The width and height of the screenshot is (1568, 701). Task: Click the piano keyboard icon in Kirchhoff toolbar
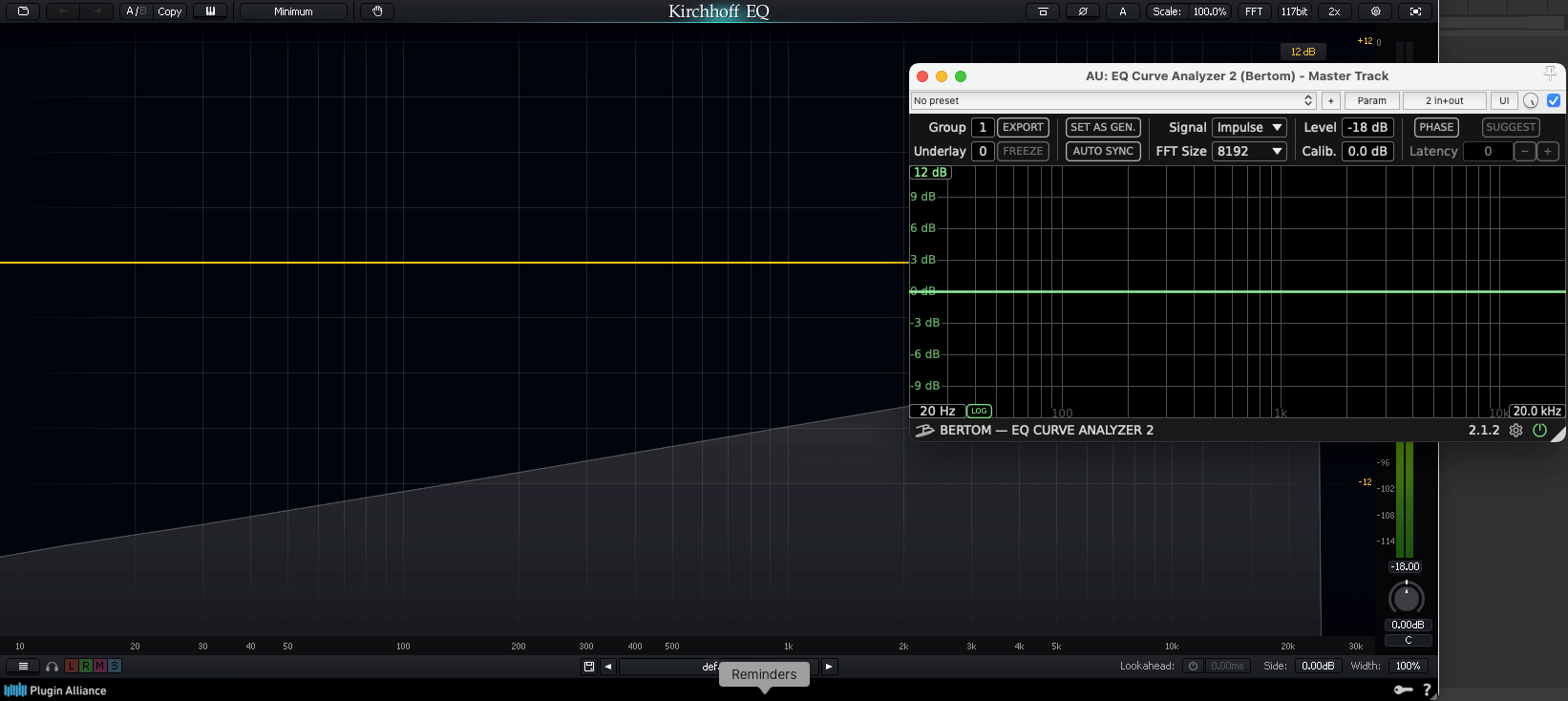coord(210,11)
